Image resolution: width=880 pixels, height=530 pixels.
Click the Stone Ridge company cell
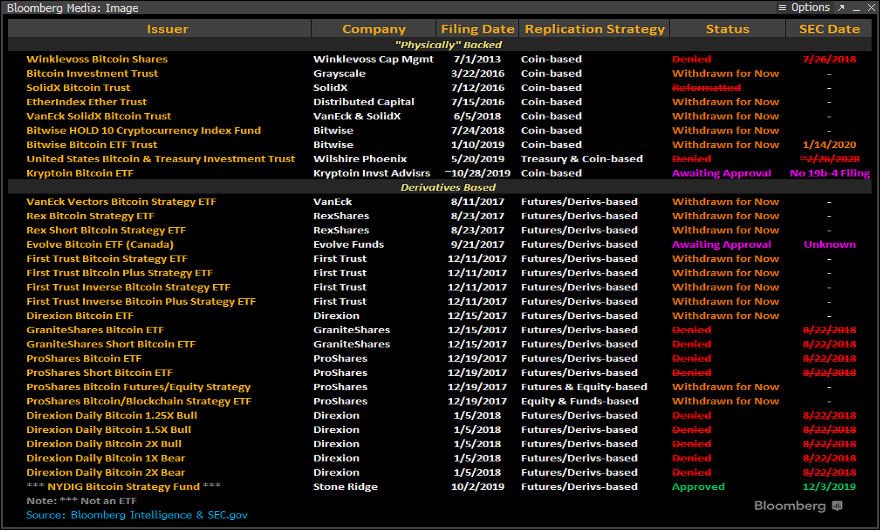tap(345, 487)
